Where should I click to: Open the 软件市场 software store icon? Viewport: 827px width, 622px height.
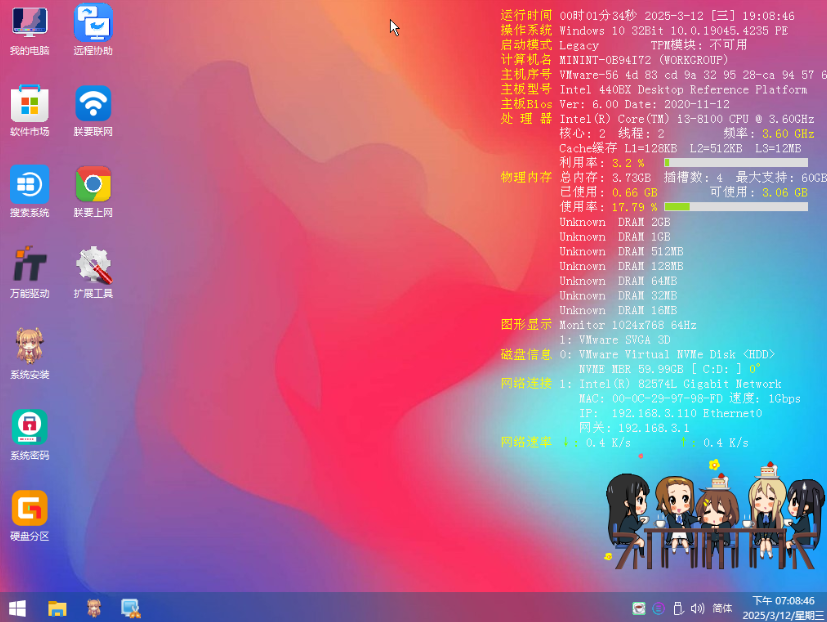30,111
